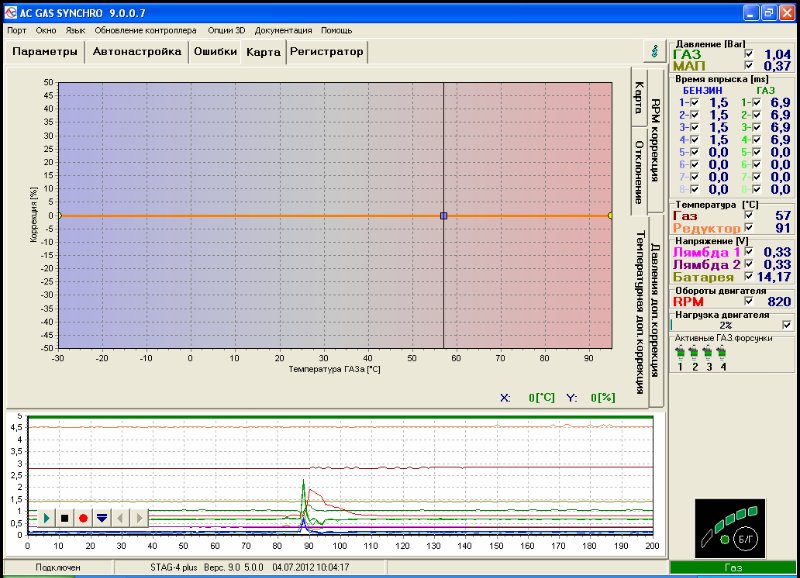Screen dimensions: 800x578
Task: Toggle the Редуктор temperature checkbox
Action: (x=749, y=228)
